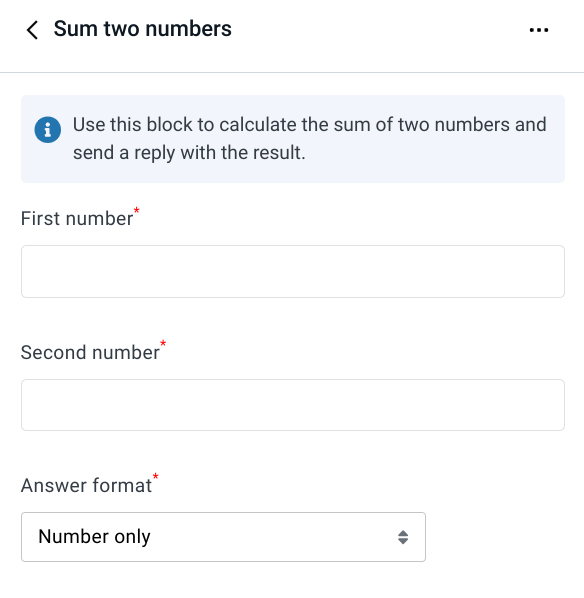Click the 'Second number' field label
Image resolution: width=584 pixels, height=598 pixels.
click(90, 352)
